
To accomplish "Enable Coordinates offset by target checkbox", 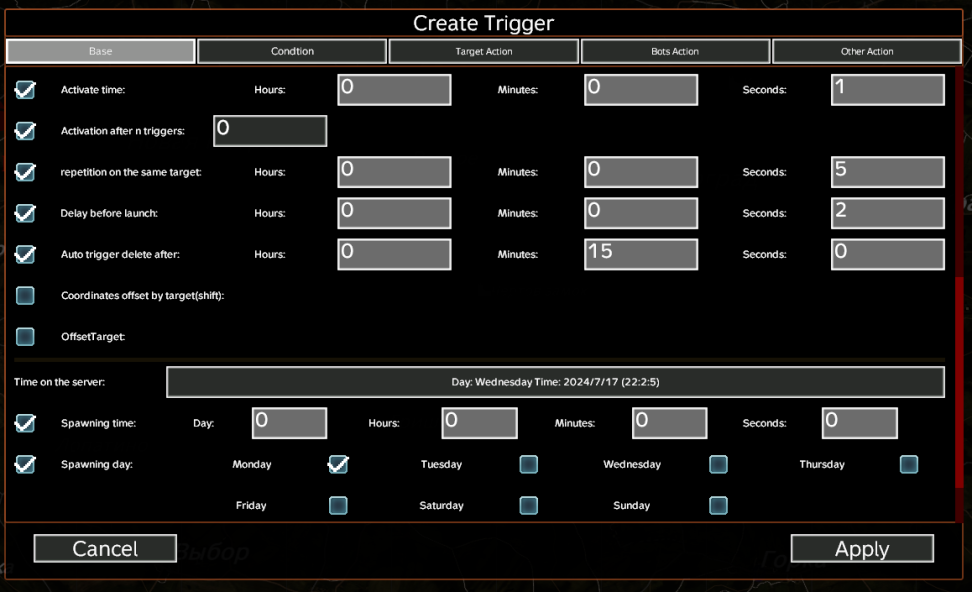I will (x=25, y=295).
